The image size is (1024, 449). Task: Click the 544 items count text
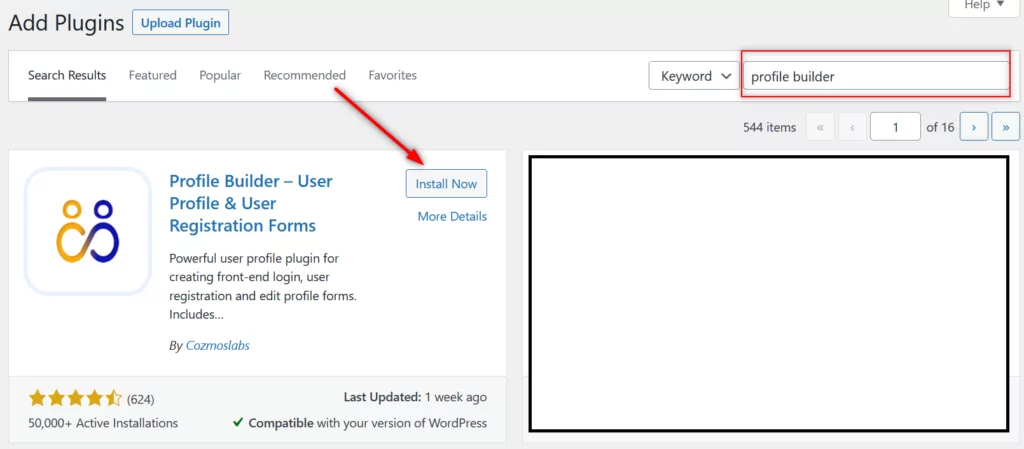pyautogui.click(x=769, y=127)
